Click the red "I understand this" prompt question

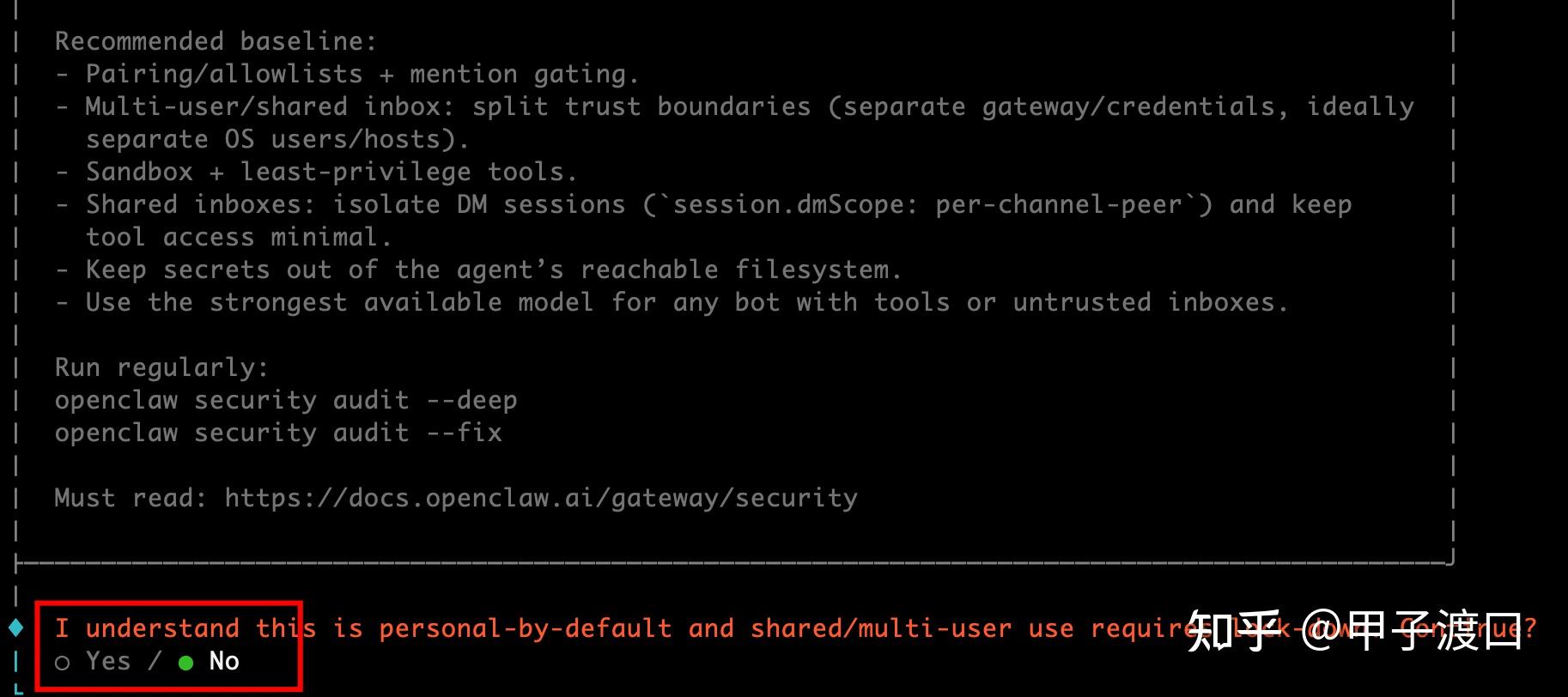(185, 628)
